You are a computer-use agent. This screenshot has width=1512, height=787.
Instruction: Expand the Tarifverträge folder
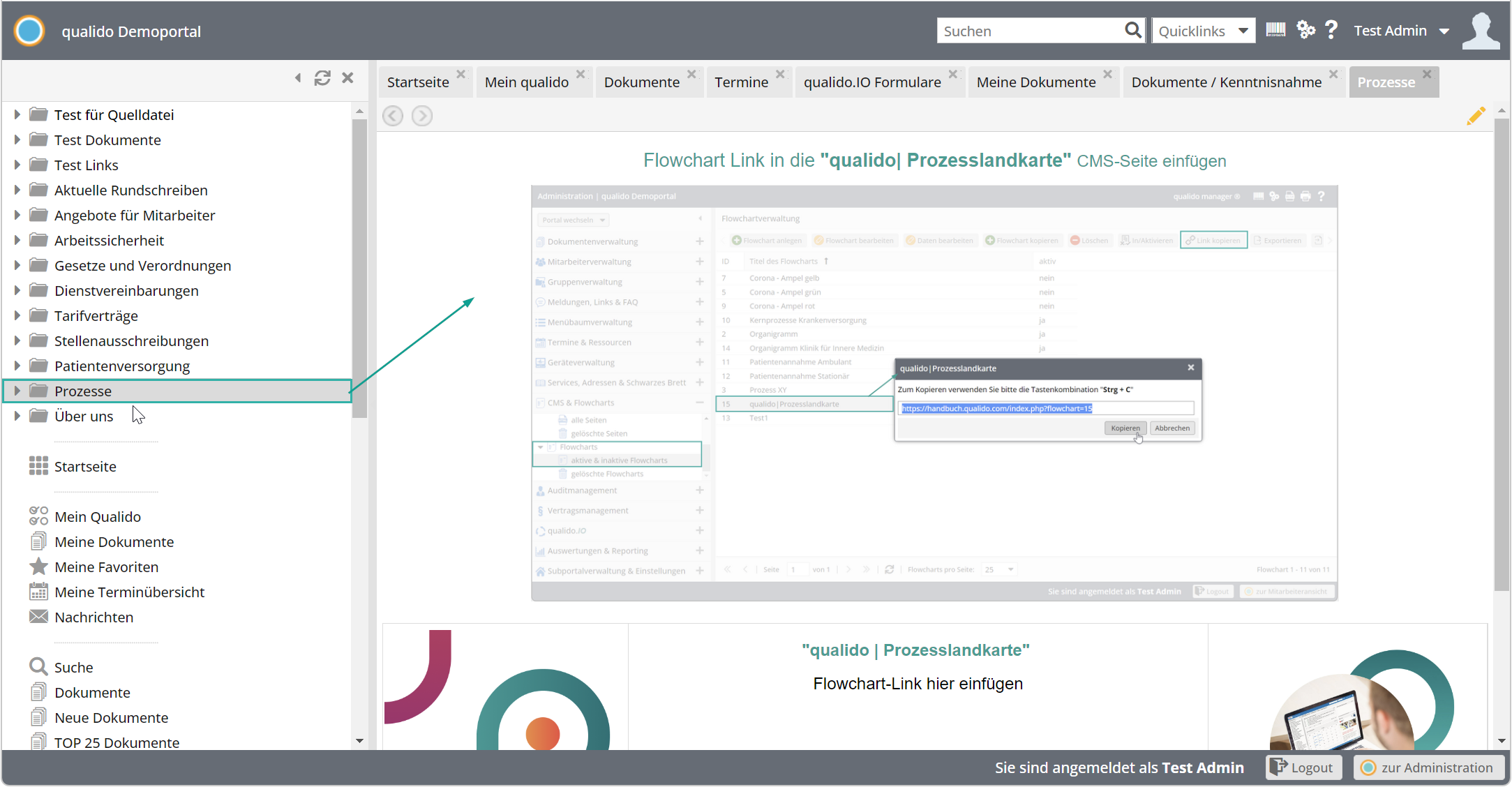point(17,315)
